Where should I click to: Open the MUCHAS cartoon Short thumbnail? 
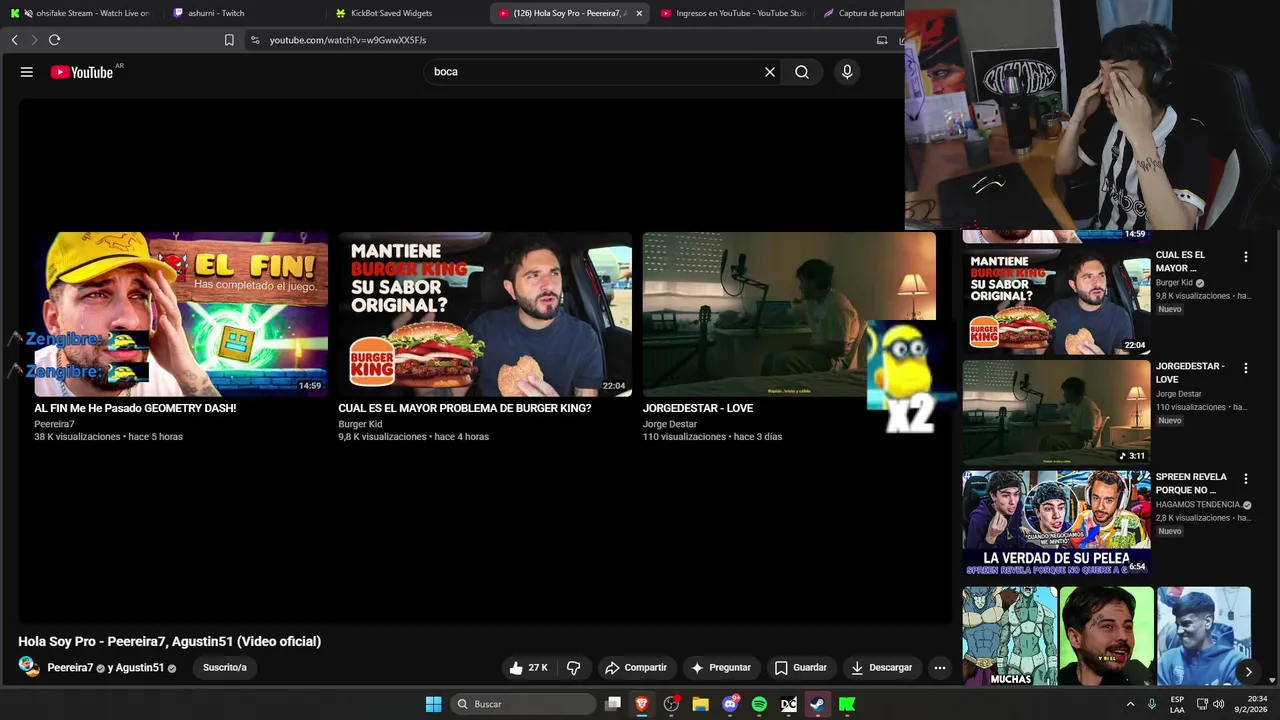tap(1010, 636)
